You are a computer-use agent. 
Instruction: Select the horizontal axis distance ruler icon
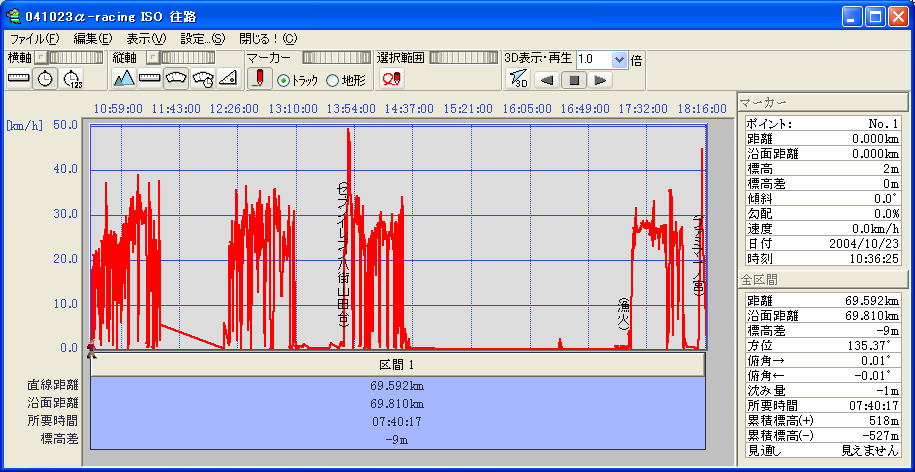[x=19, y=79]
